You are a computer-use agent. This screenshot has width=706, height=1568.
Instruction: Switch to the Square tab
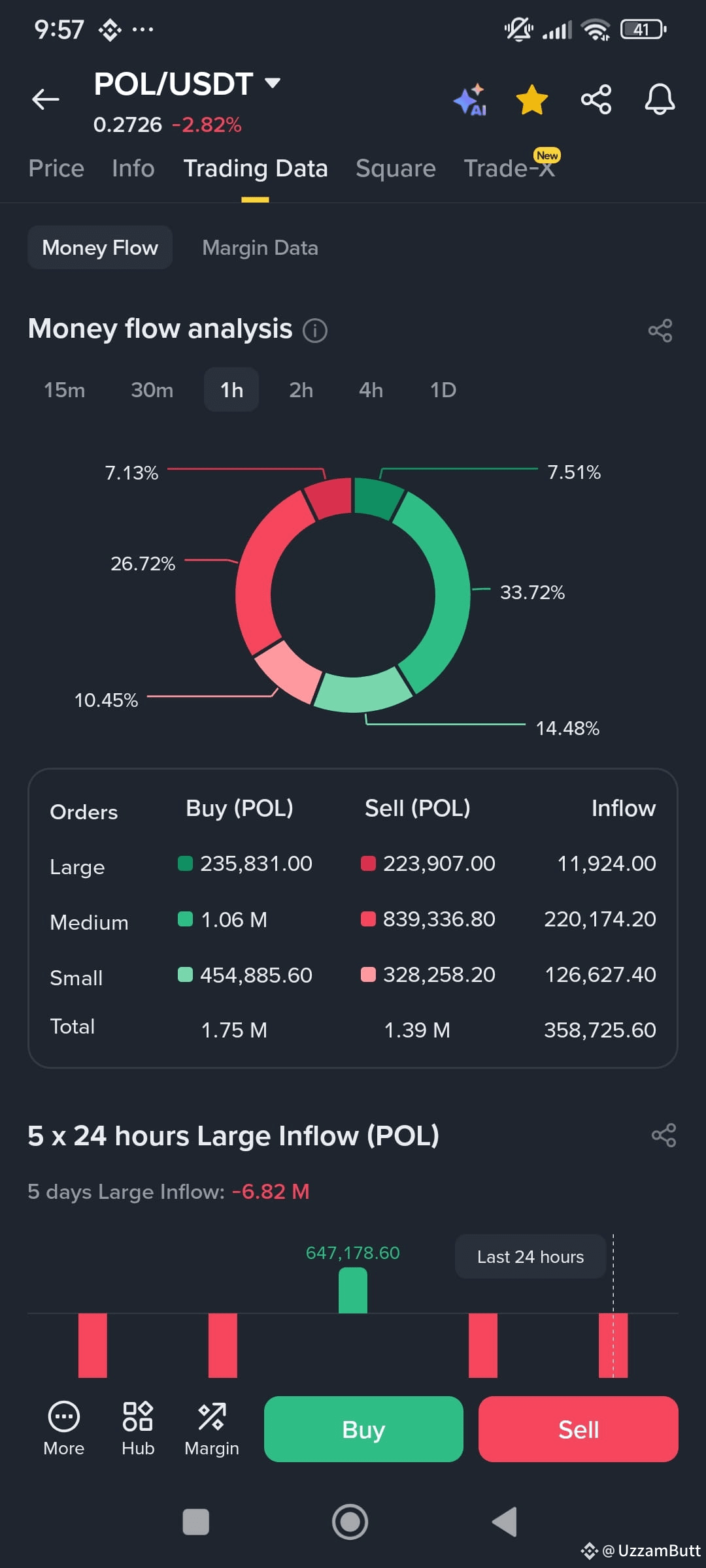[395, 169]
